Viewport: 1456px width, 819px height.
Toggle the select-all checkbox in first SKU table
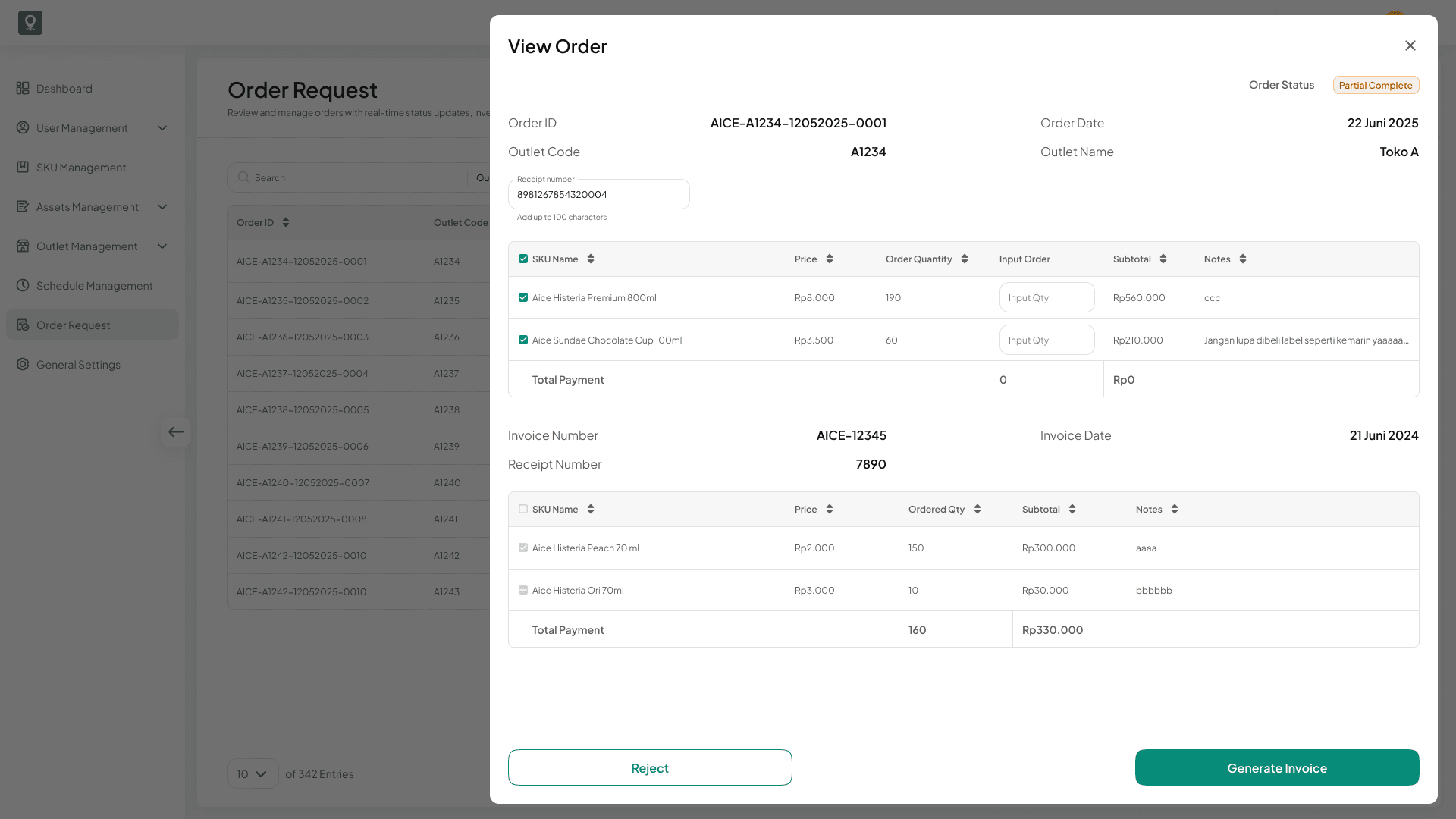523,259
